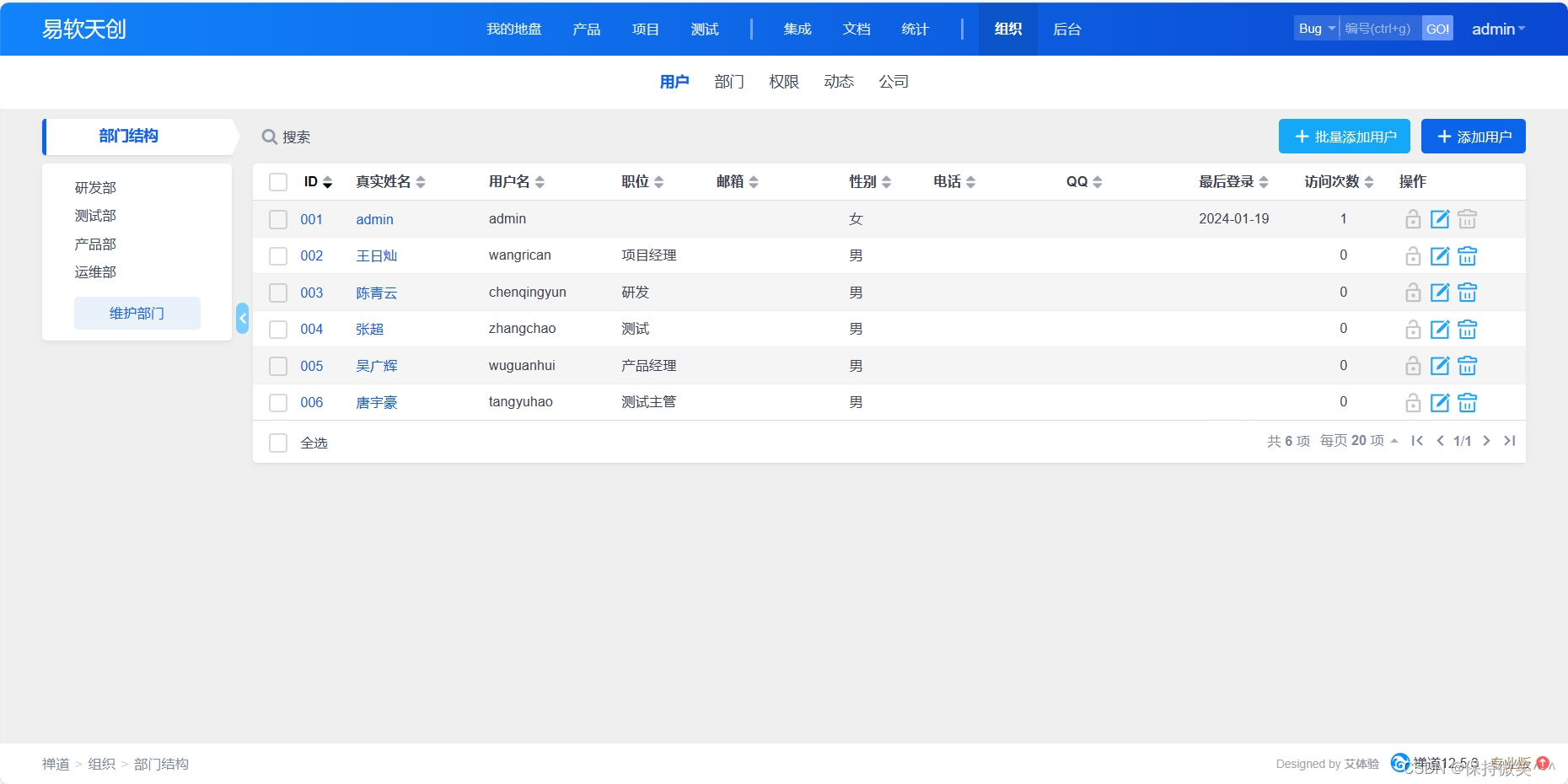Screen dimensions: 1568x784
Task: Edit user tangyuhao via pencil icon
Action: pos(1440,403)
